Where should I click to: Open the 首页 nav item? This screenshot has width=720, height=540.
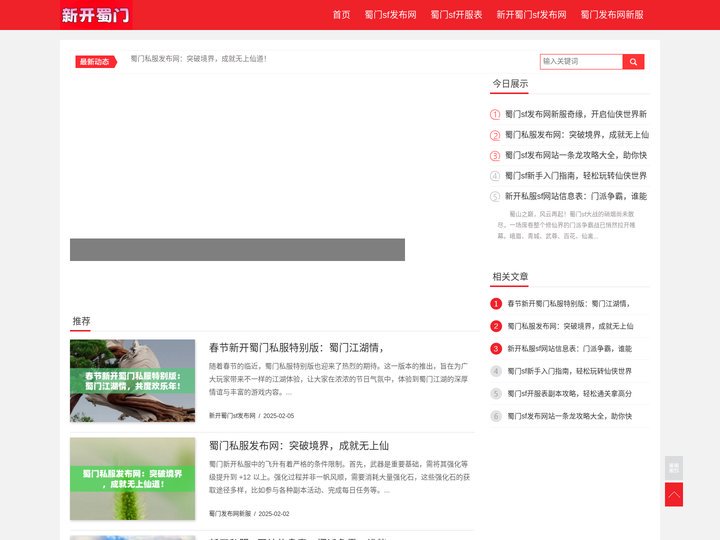point(341,15)
